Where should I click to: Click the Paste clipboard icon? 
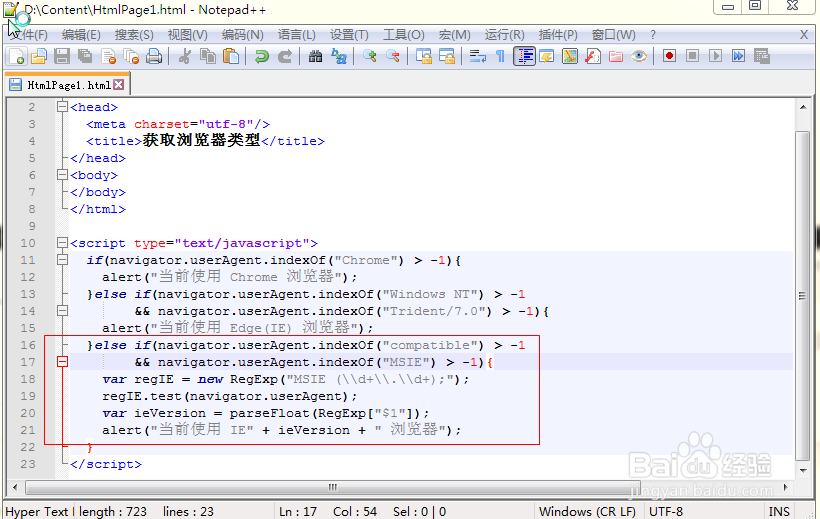[x=231, y=56]
